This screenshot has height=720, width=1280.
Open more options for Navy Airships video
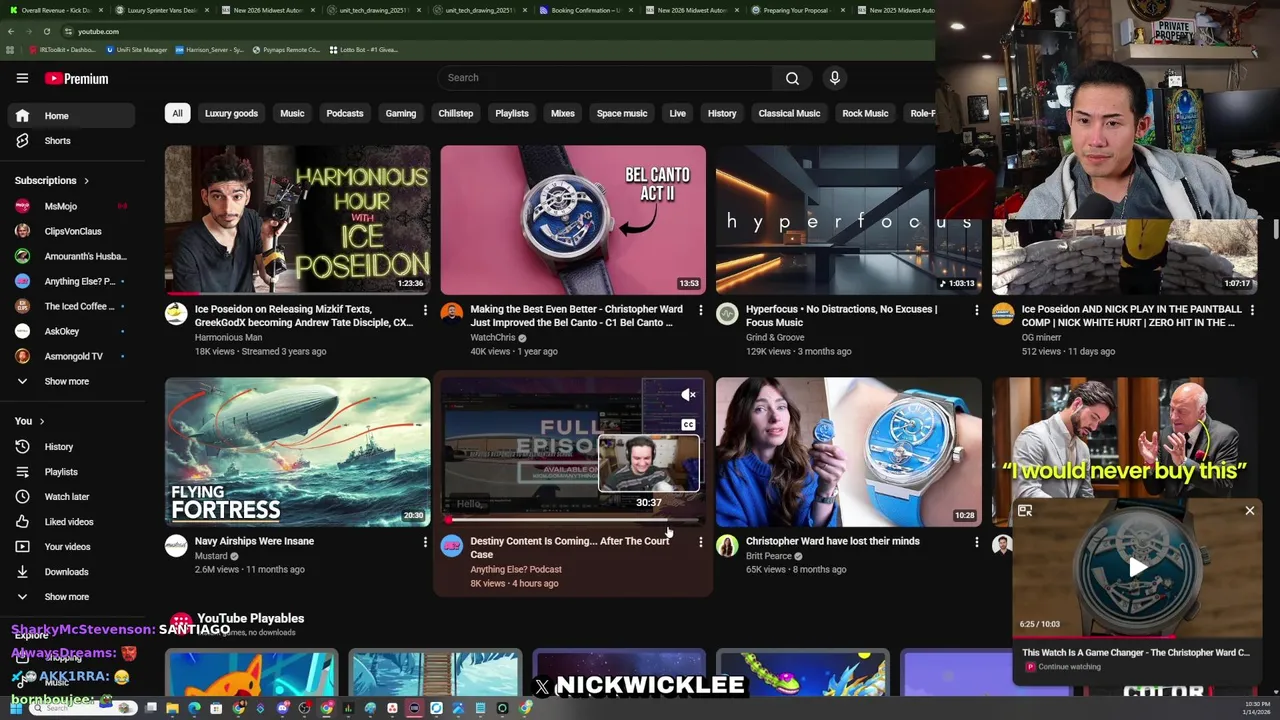(x=425, y=542)
